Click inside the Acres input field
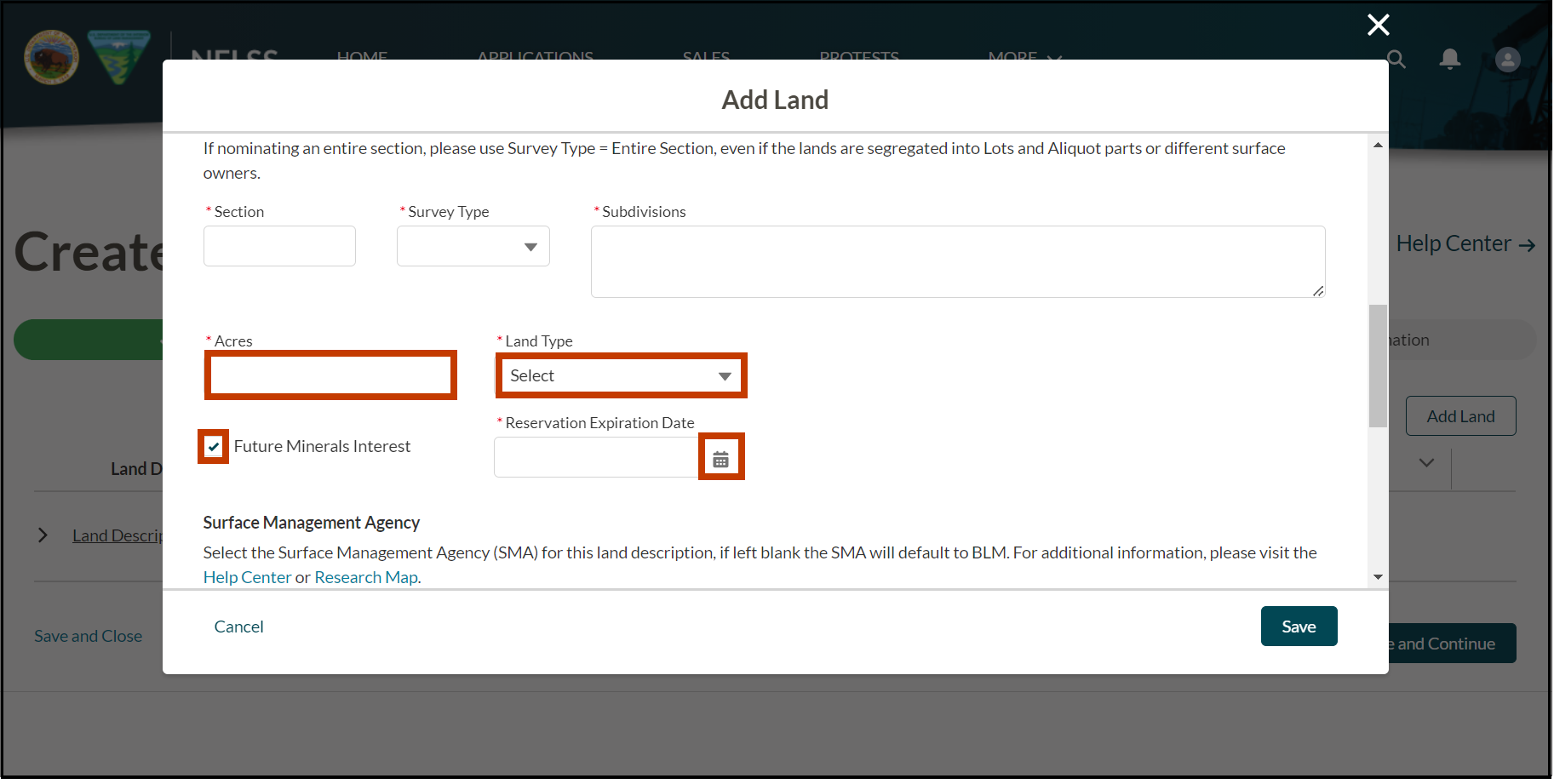The image size is (1554, 784). click(x=330, y=375)
